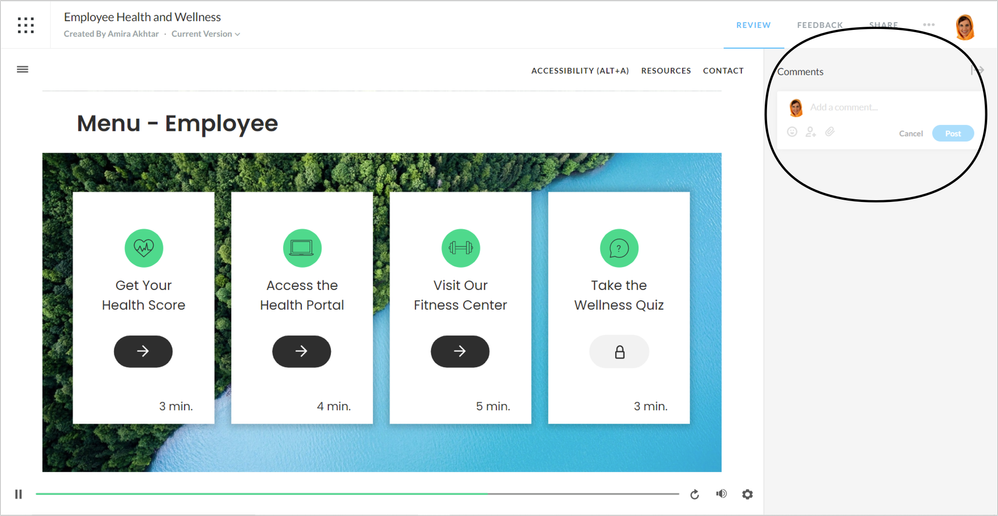Click the commenter avatar beside comment field

click(796, 108)
